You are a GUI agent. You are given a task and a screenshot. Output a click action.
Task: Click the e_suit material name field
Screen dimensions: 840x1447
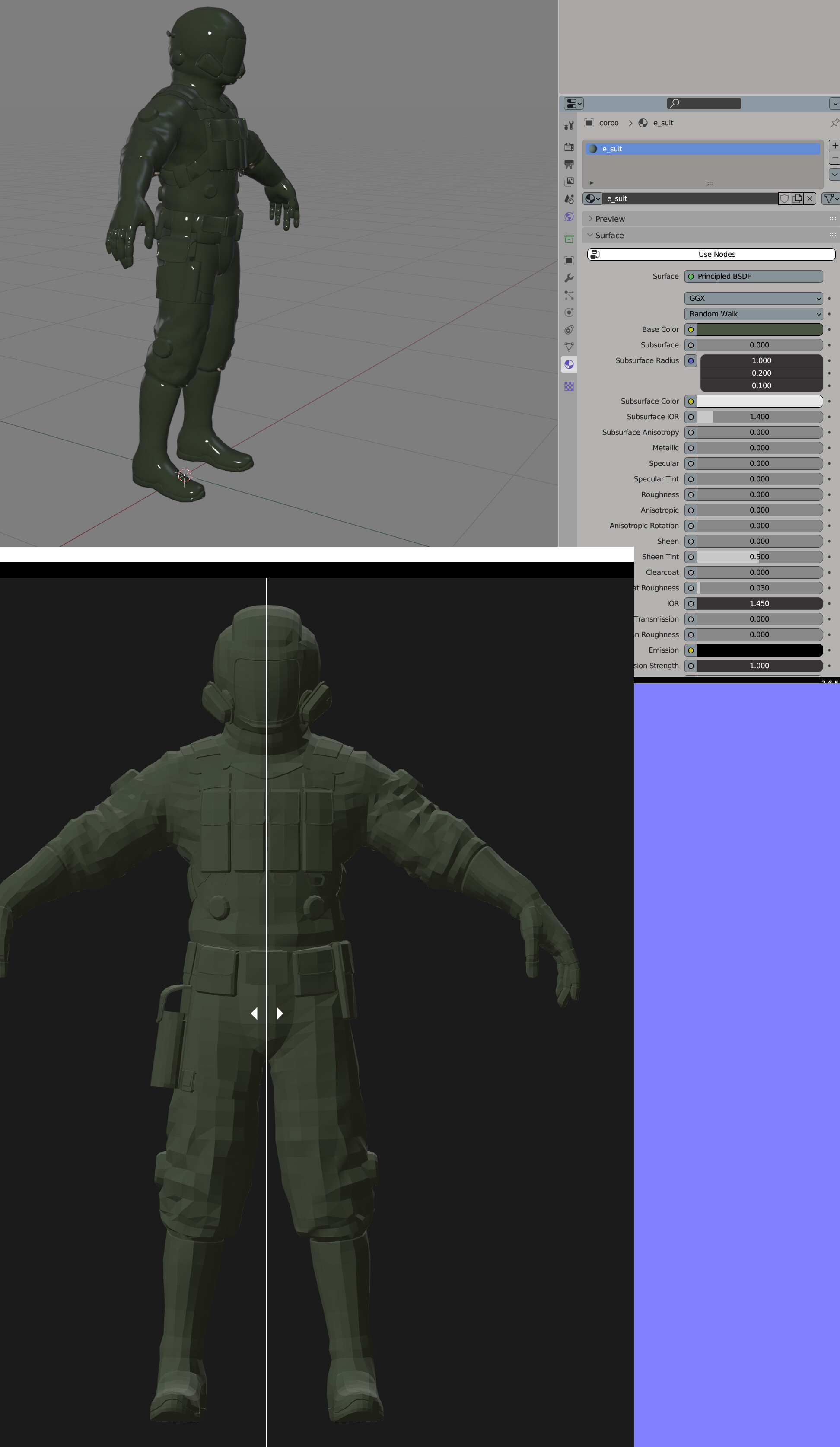pos(691,199)
